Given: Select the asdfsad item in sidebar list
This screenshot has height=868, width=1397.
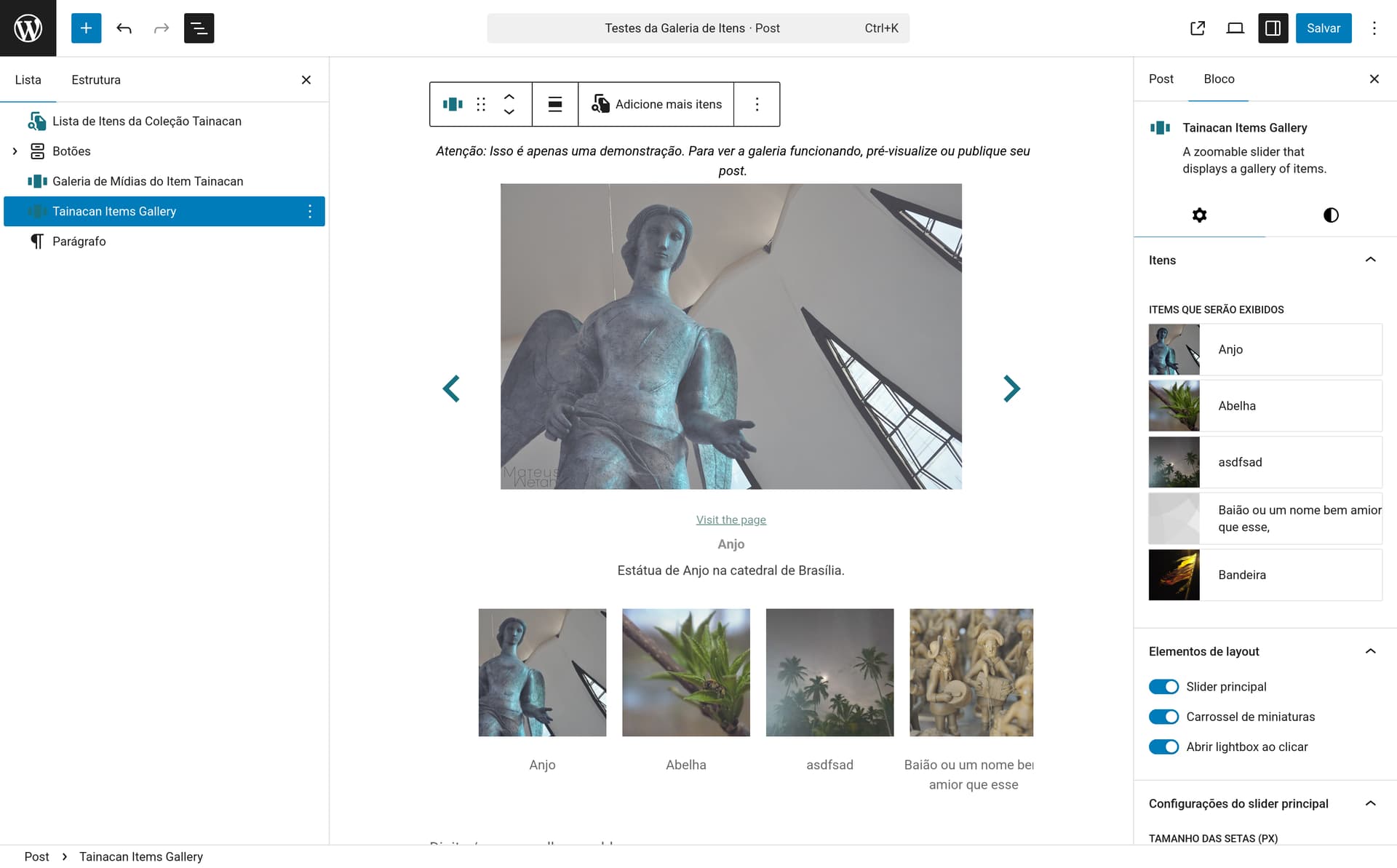Looking at the screenshot, I should coord(1265,462).
